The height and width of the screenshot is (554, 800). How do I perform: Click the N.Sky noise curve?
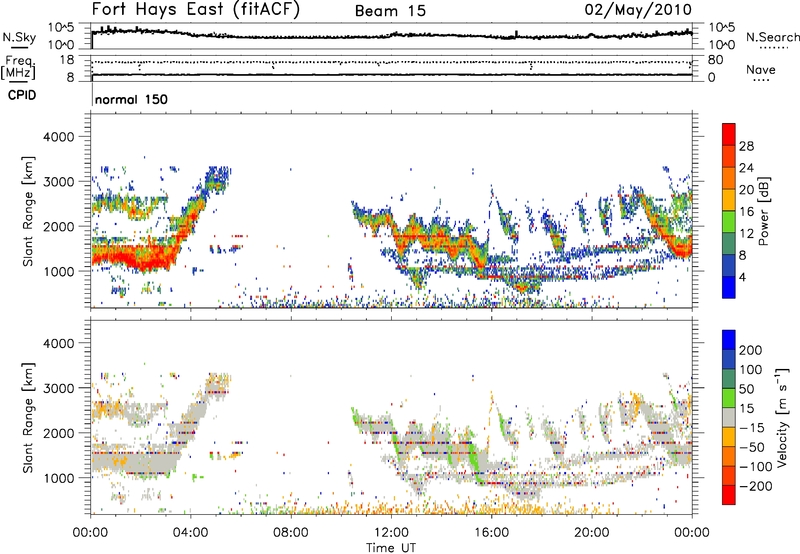coord(391,35)
